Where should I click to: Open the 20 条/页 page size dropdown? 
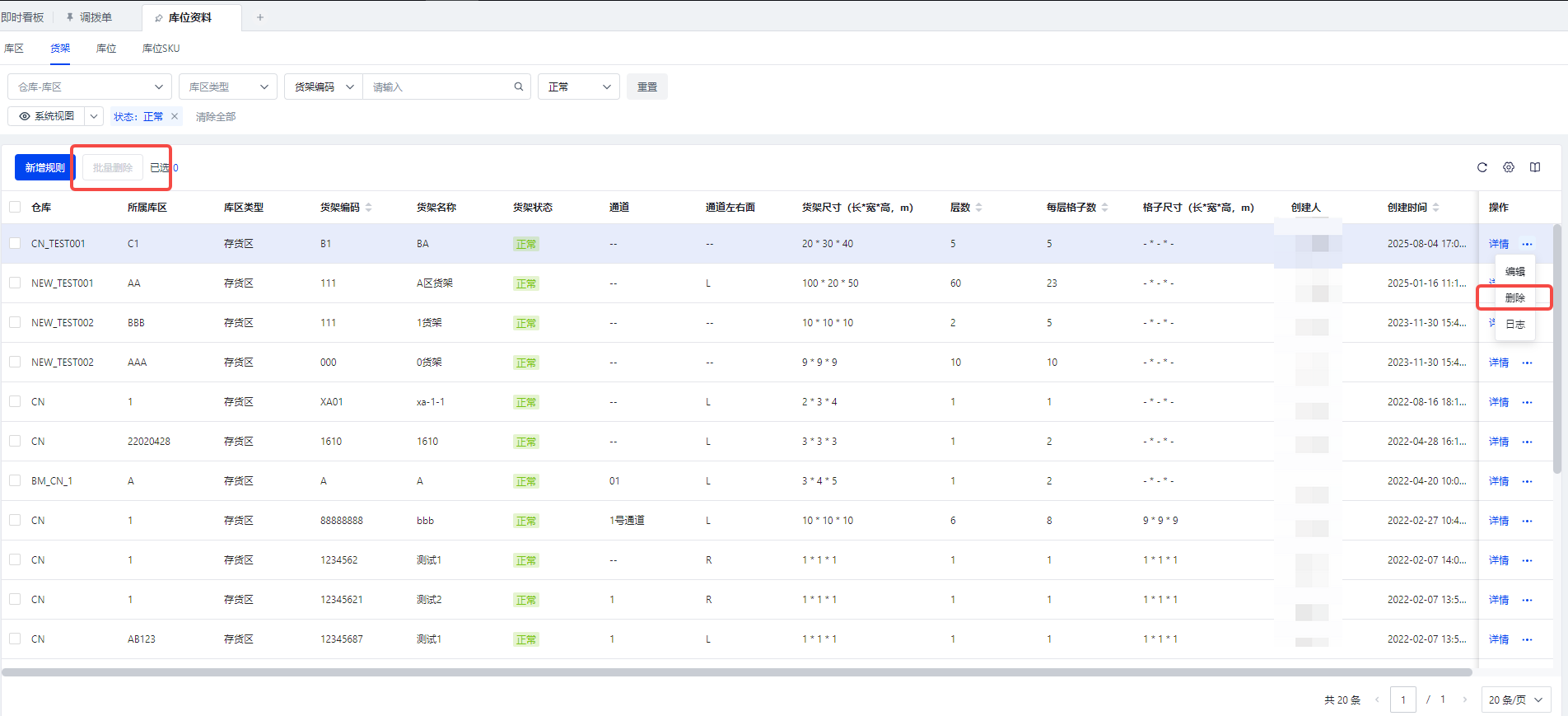(x=1515, y=700)
